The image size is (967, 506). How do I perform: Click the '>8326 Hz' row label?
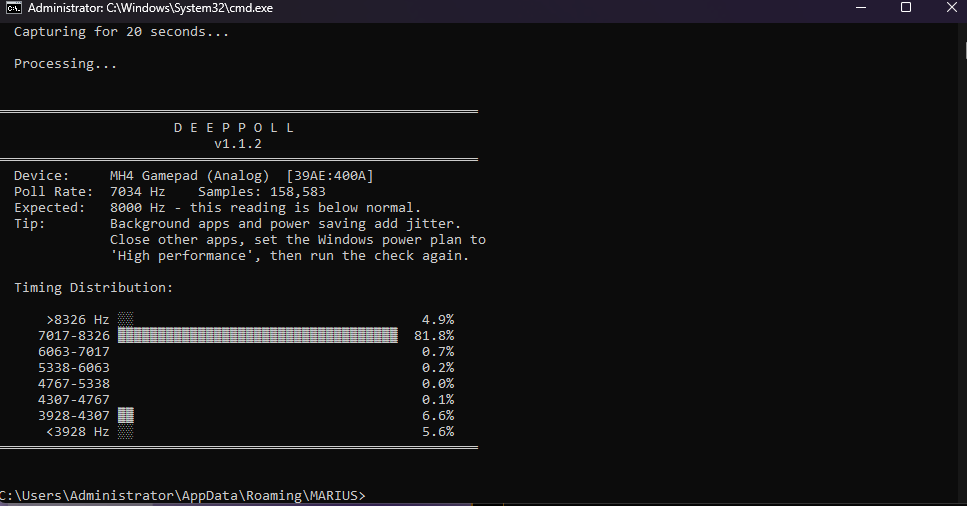click(x=78, y=320)
